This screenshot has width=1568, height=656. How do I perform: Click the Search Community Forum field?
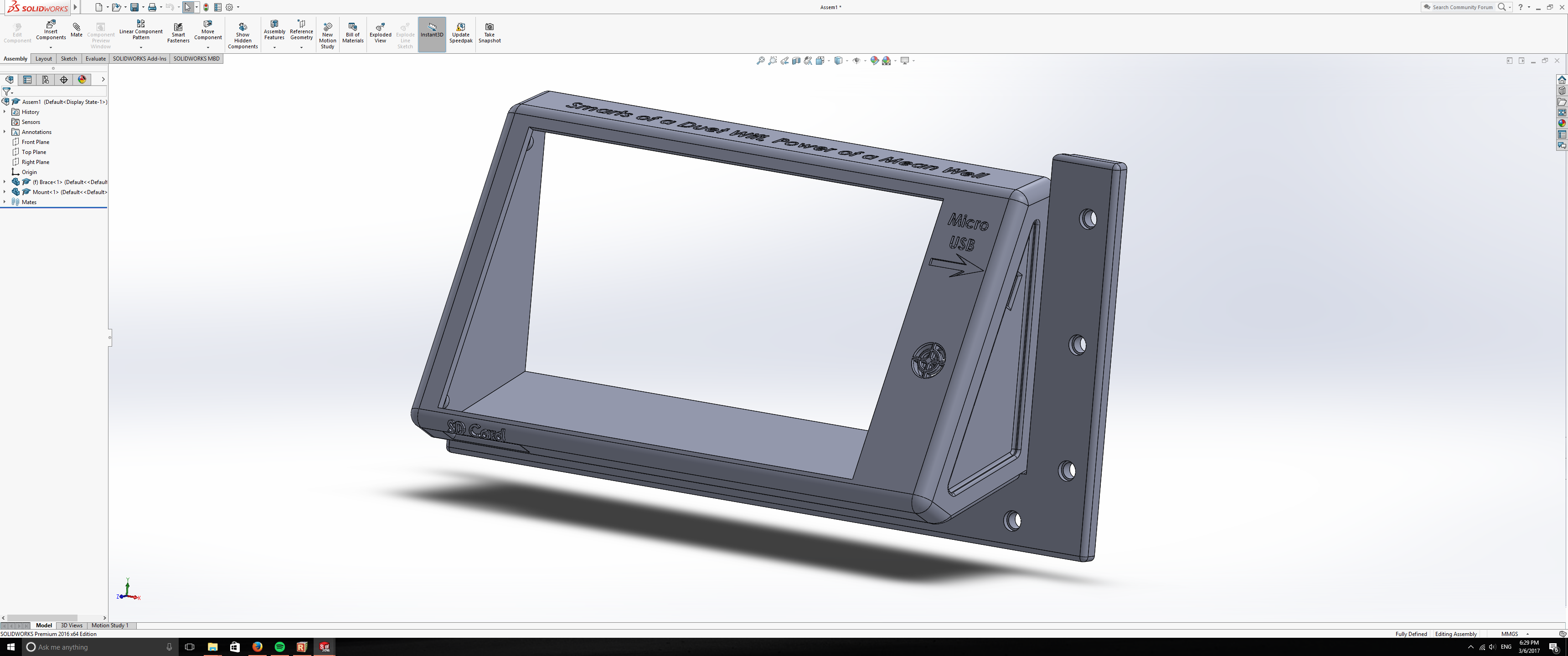click(x=1463, y=7)
